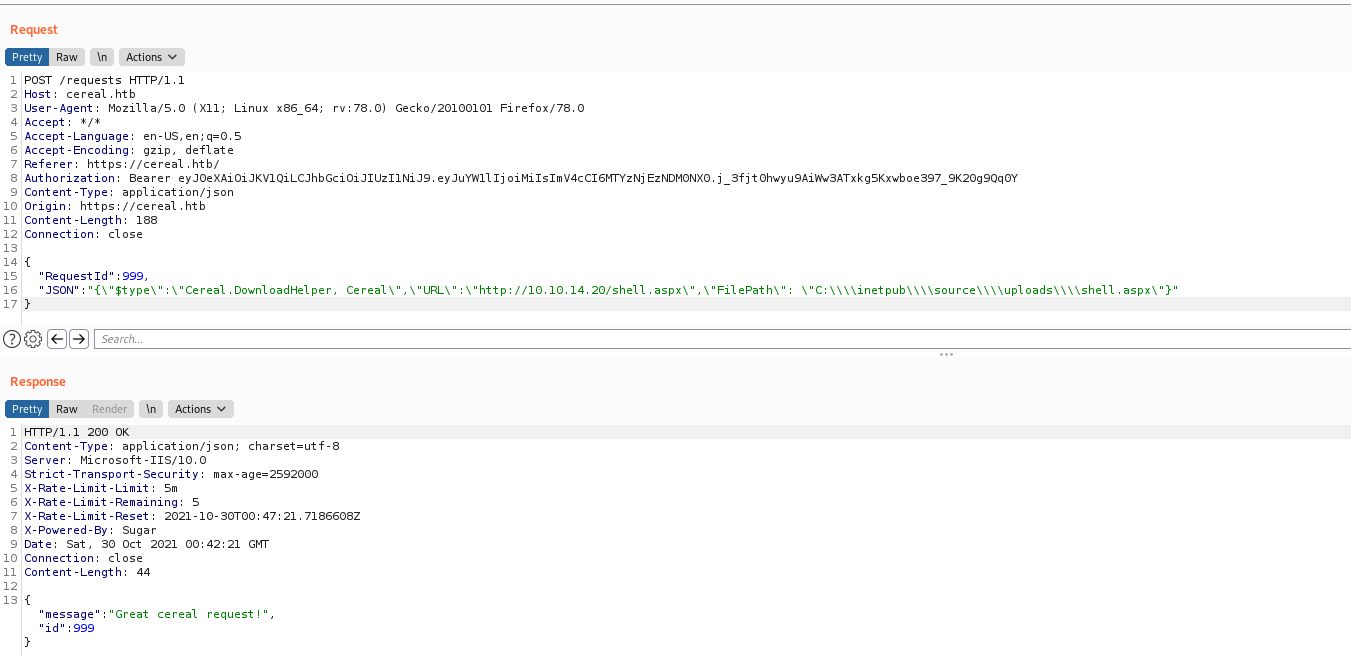Open Actions dropdown in Response panel
1351x657 pixels.
[x=201, y=409]
